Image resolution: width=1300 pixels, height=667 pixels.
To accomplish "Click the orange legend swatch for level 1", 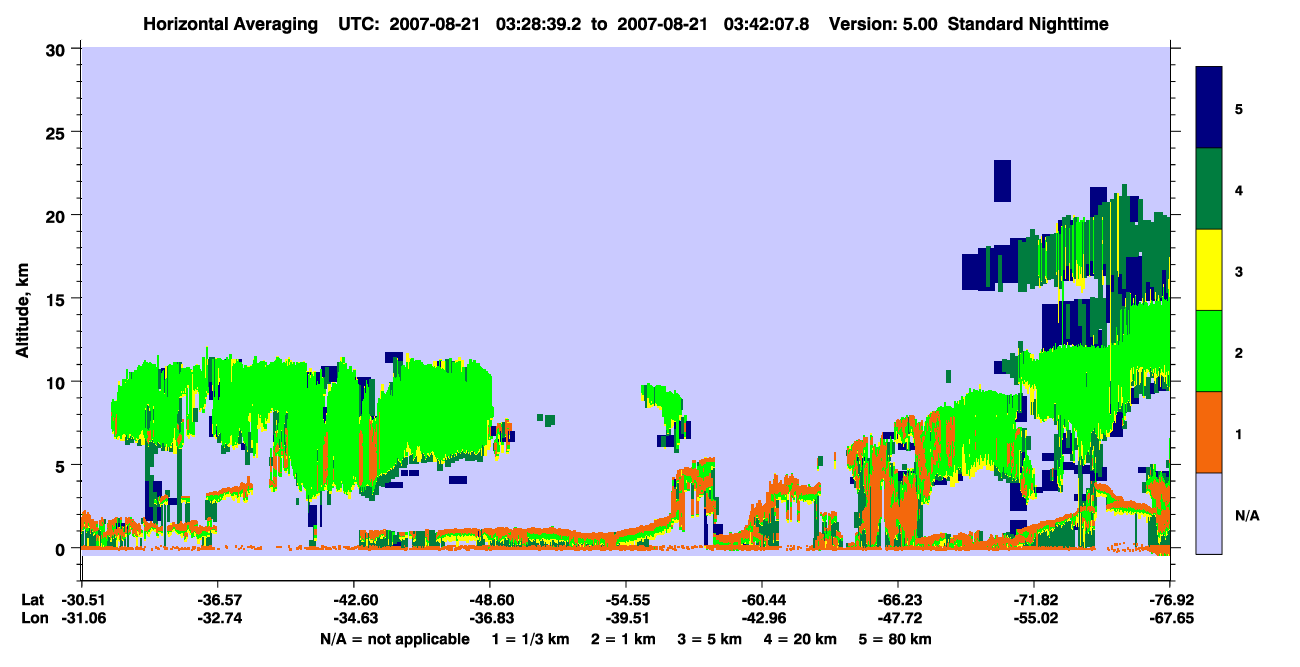I will click(x=1209, y=432).
